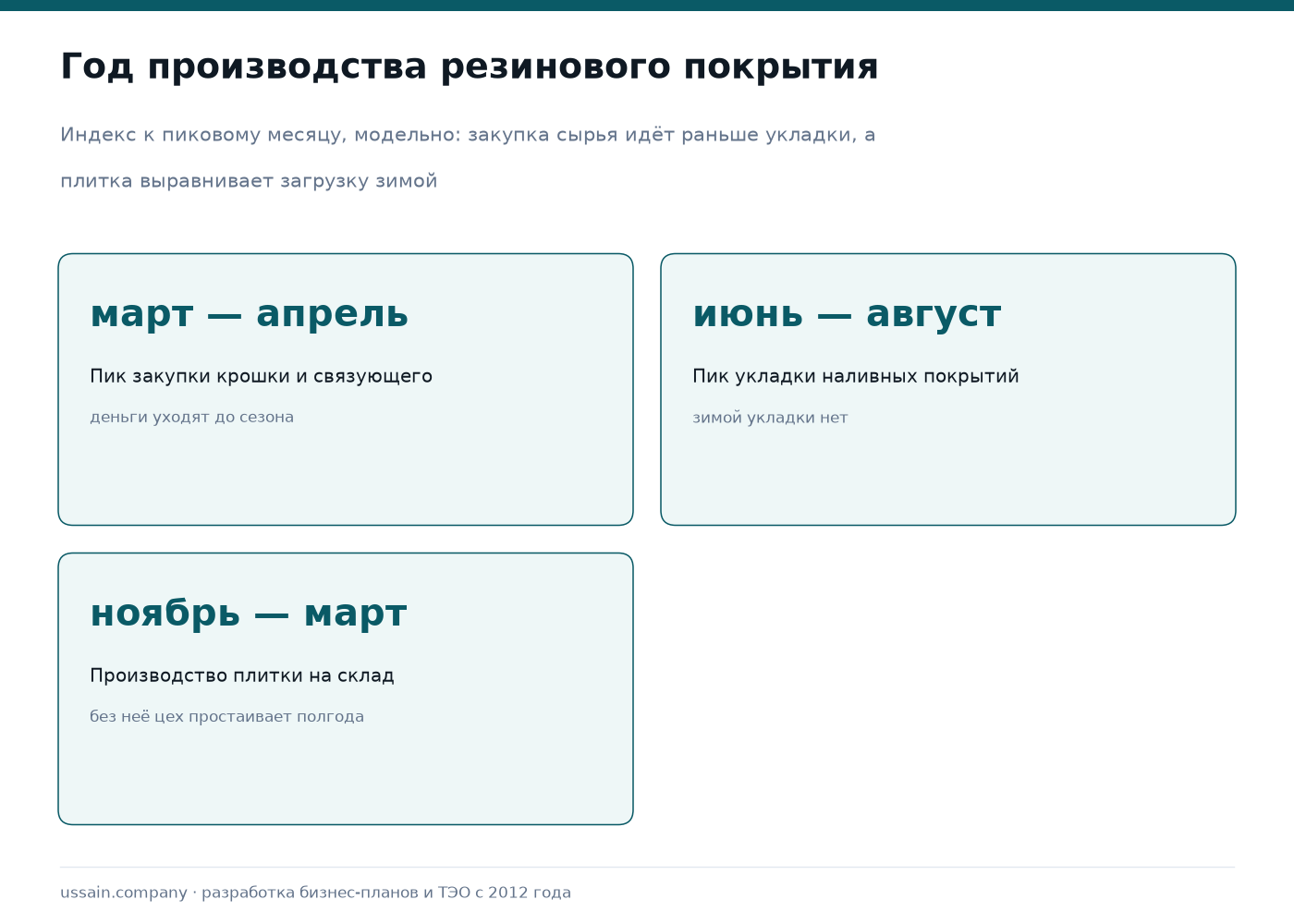The image size is (1294, 924).
Task: Click the 'июнь — август' card heading
Action: point(847,314)
